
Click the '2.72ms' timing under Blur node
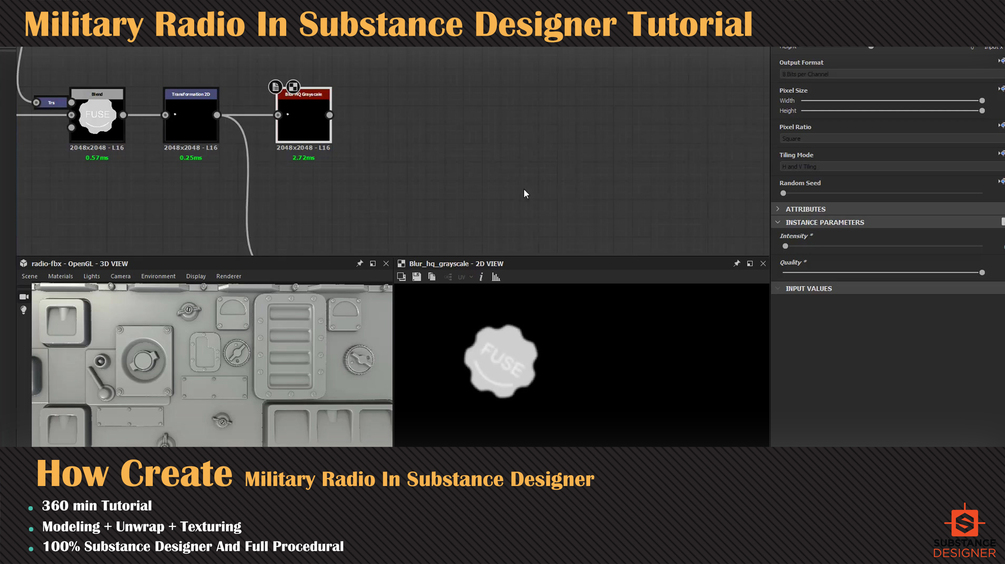pyautogui.click(x=303, y=158)
